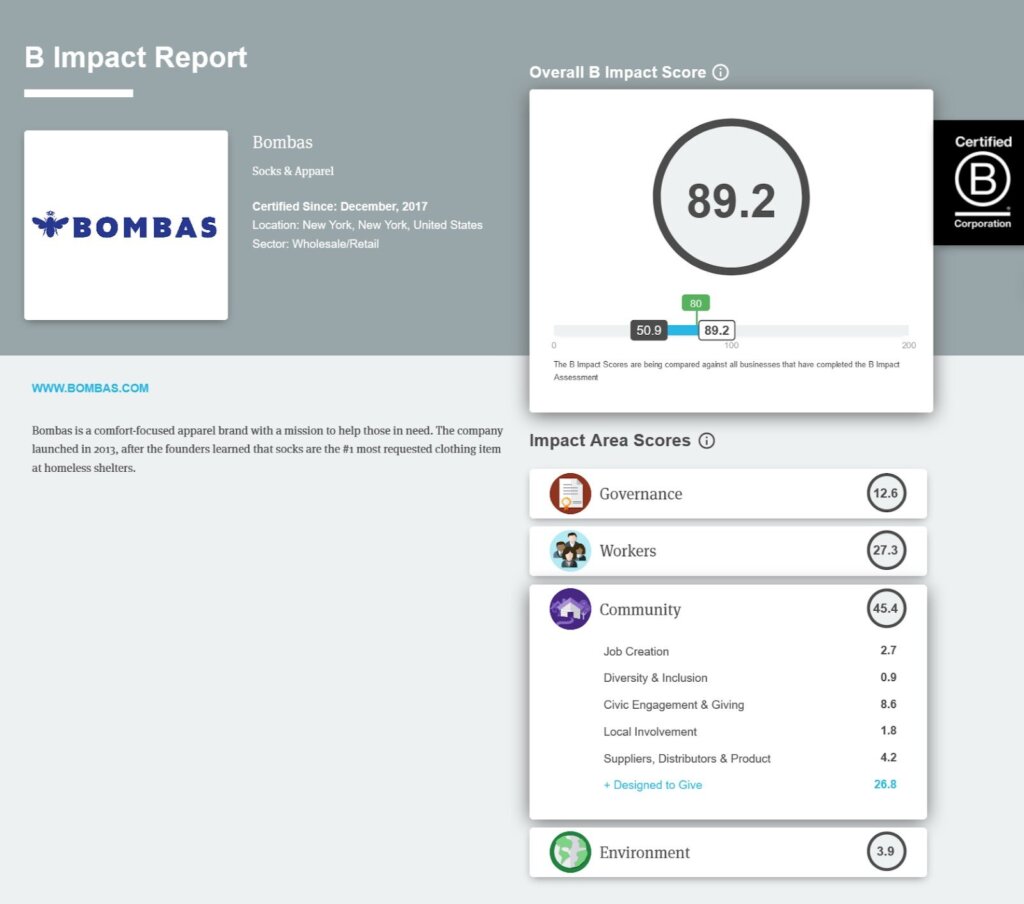Click the Sector: Wholesale/Retail text
Image resolution: width=1024 pixels, height=904 pixels.
[x=315, y=244]
